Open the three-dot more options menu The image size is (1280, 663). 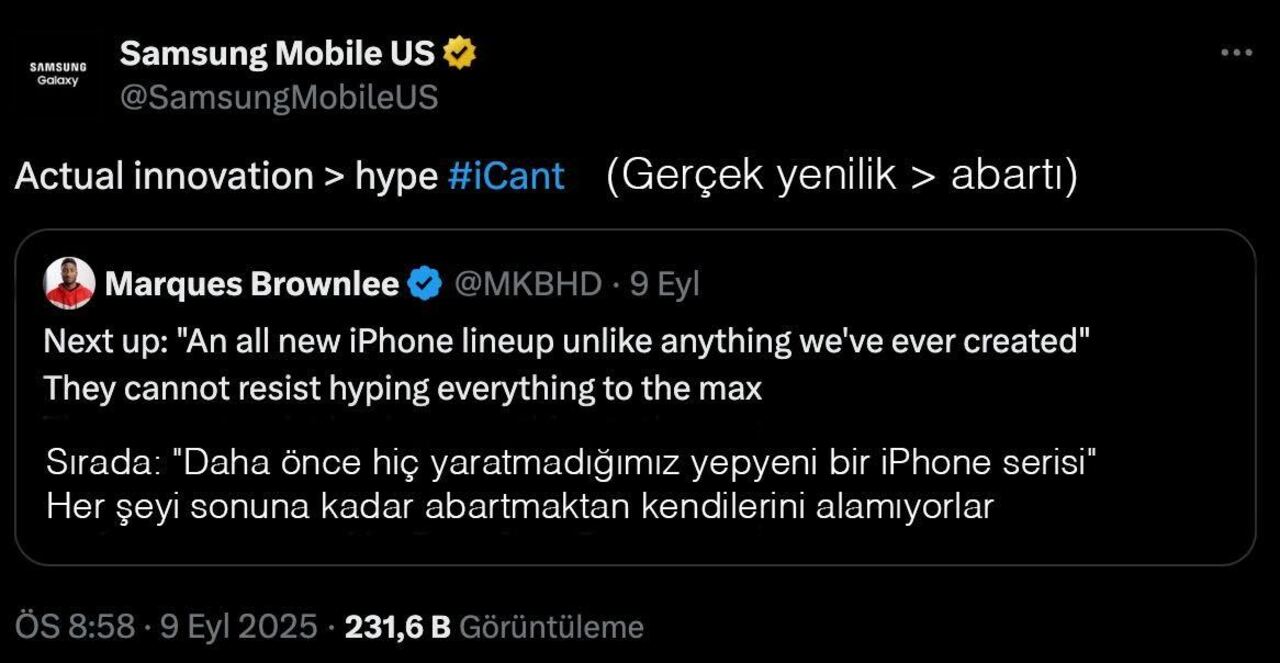[x=1237, y=52]
